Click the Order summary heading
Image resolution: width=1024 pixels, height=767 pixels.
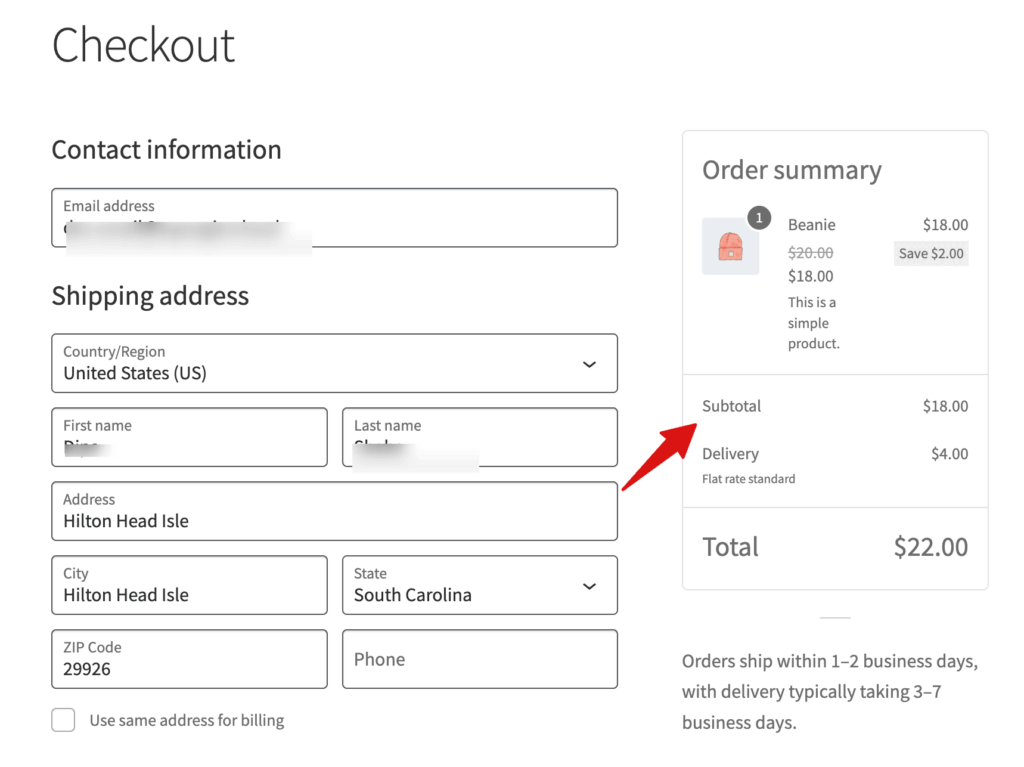coord(792,171)
